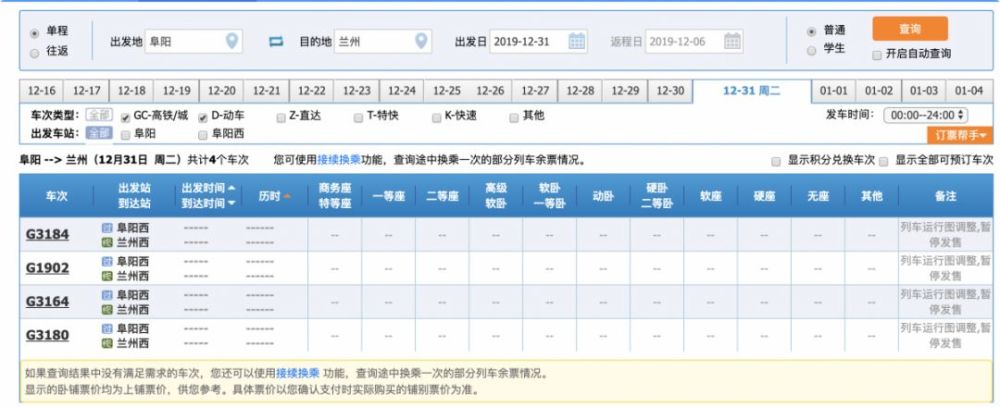This screenshot has width=1000, height=407.
Task: Click 全部 button for departure stations
Action: [x=99, y=133]
